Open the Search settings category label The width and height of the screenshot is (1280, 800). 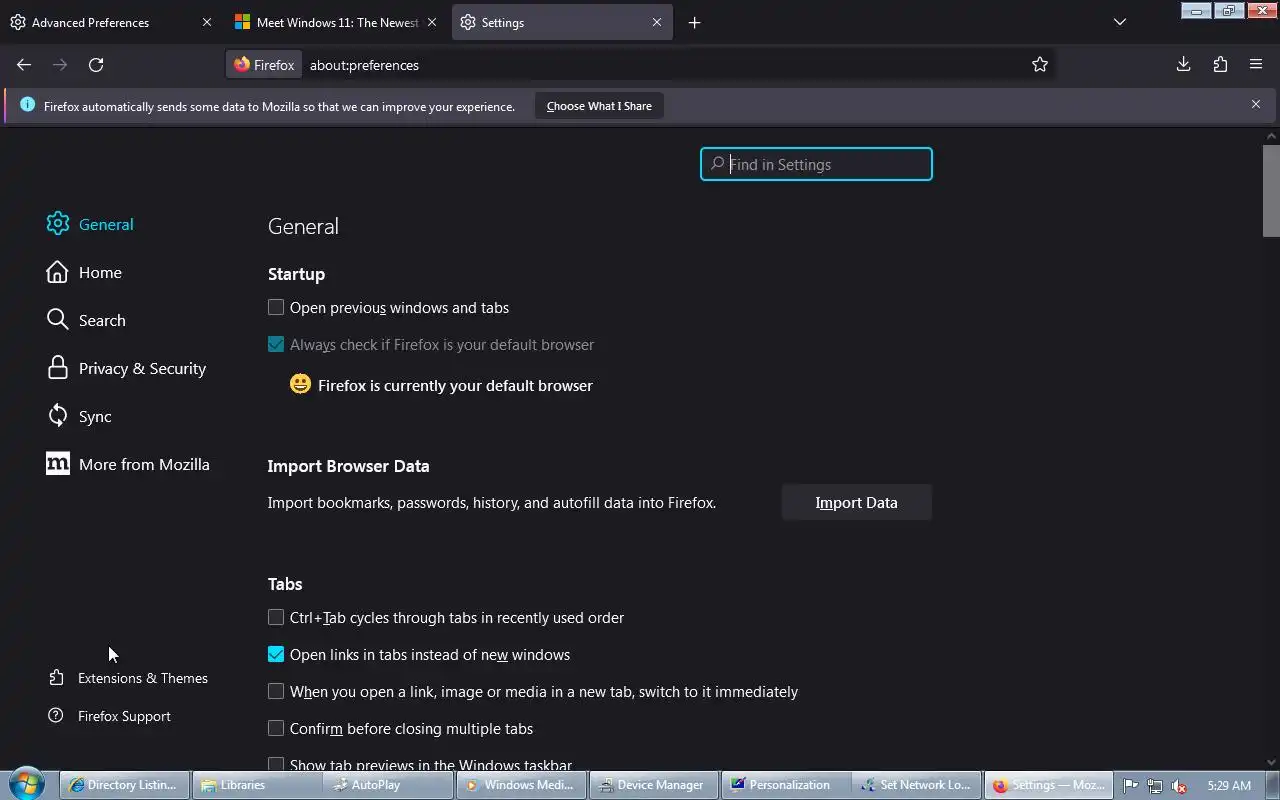tap(102, 320)
